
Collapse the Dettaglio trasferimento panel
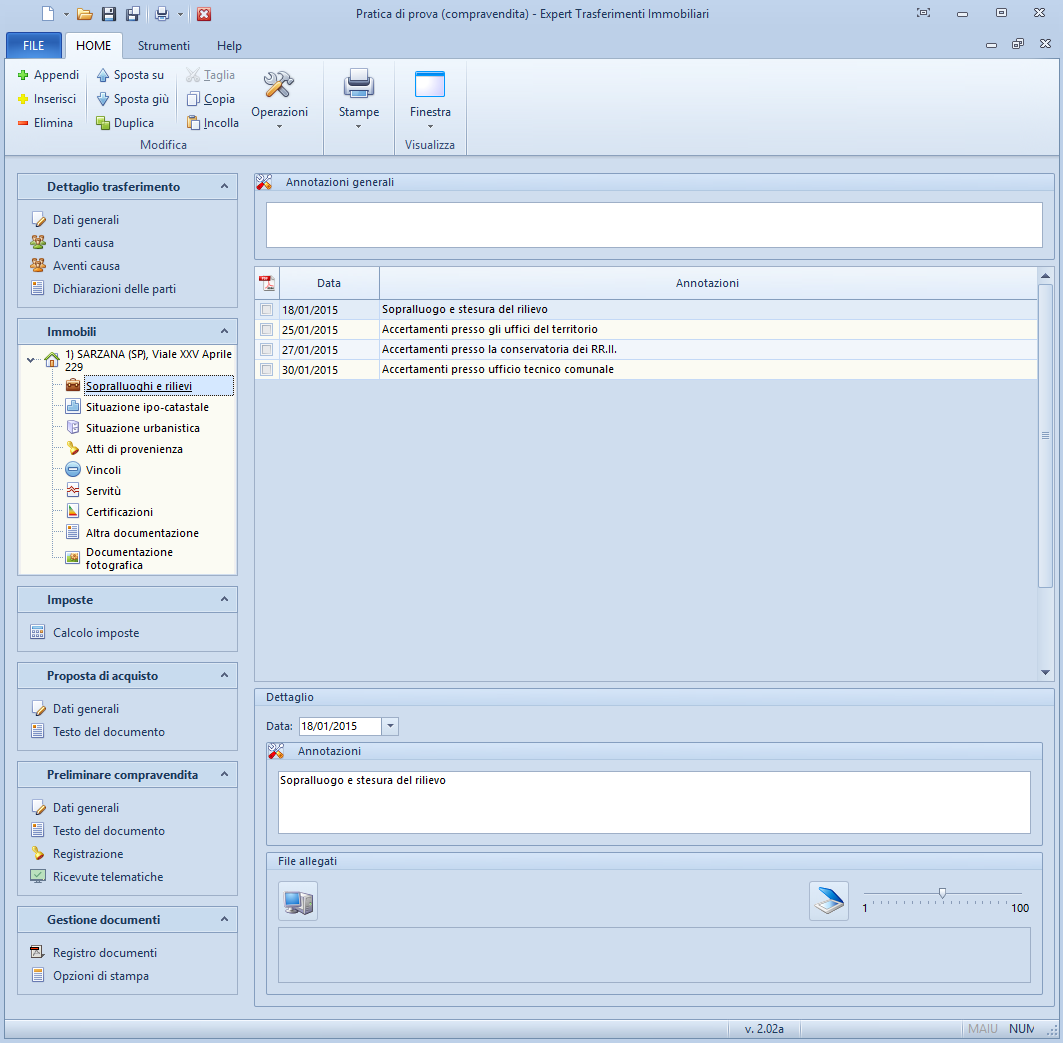(224, 187)
